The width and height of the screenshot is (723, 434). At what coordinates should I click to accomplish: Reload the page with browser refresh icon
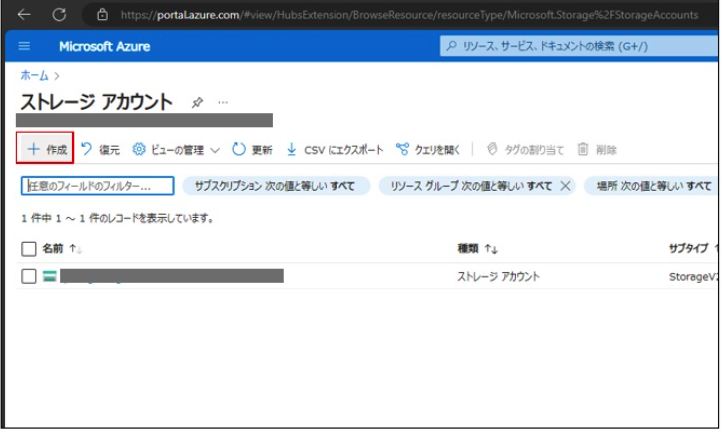(60, 15)
